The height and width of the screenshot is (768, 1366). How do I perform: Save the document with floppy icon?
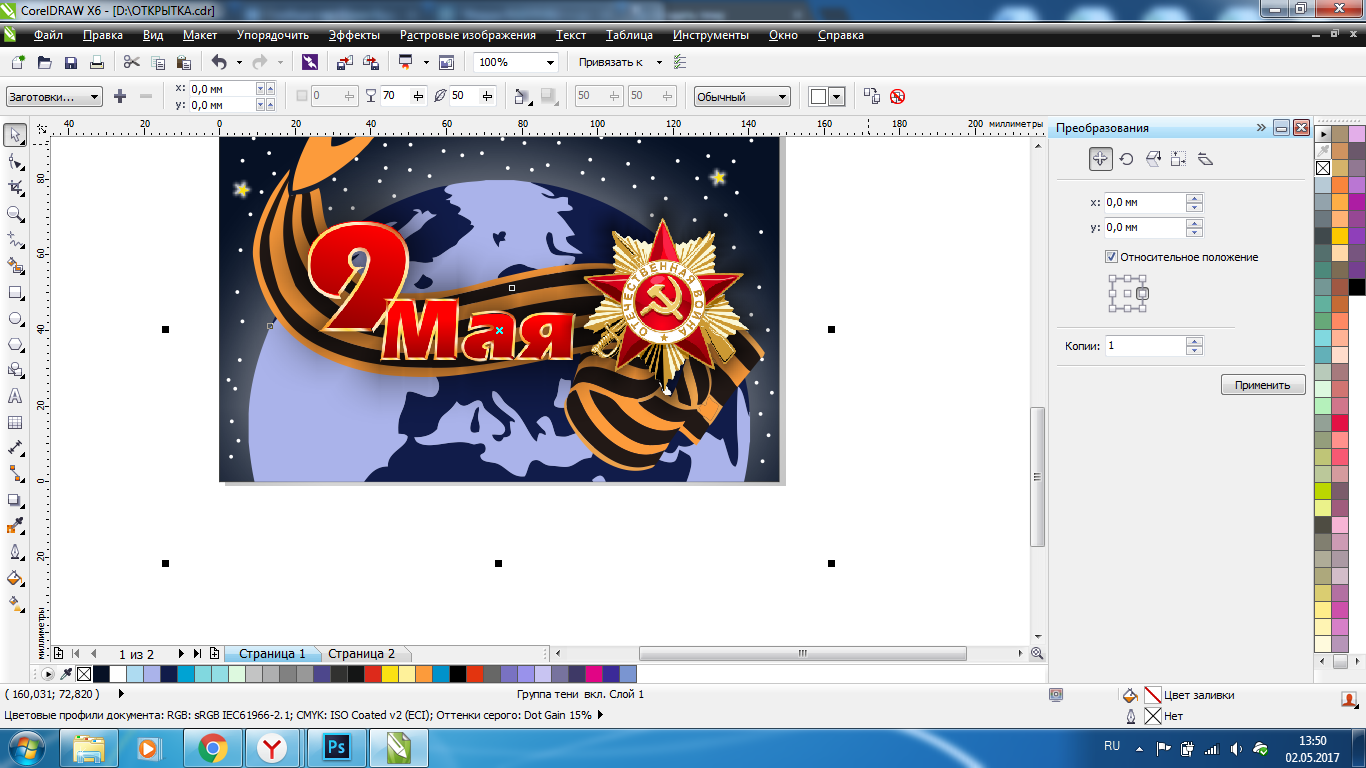[71, 62]
